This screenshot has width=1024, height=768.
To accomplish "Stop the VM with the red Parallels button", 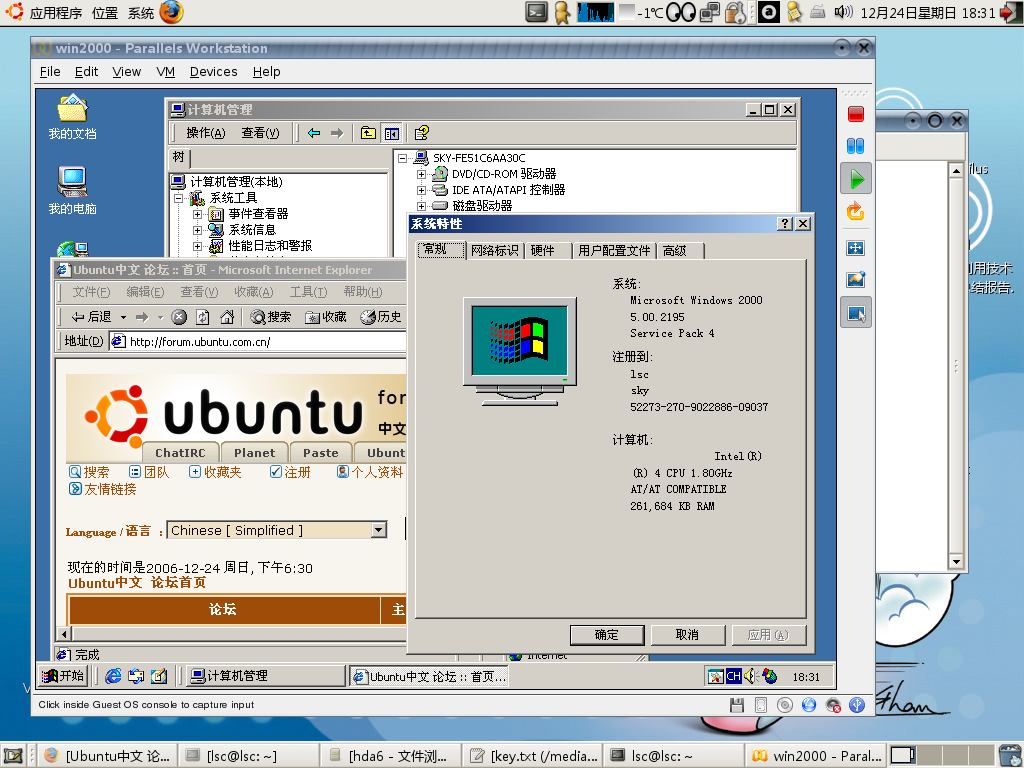I will (x=856, y=114).
